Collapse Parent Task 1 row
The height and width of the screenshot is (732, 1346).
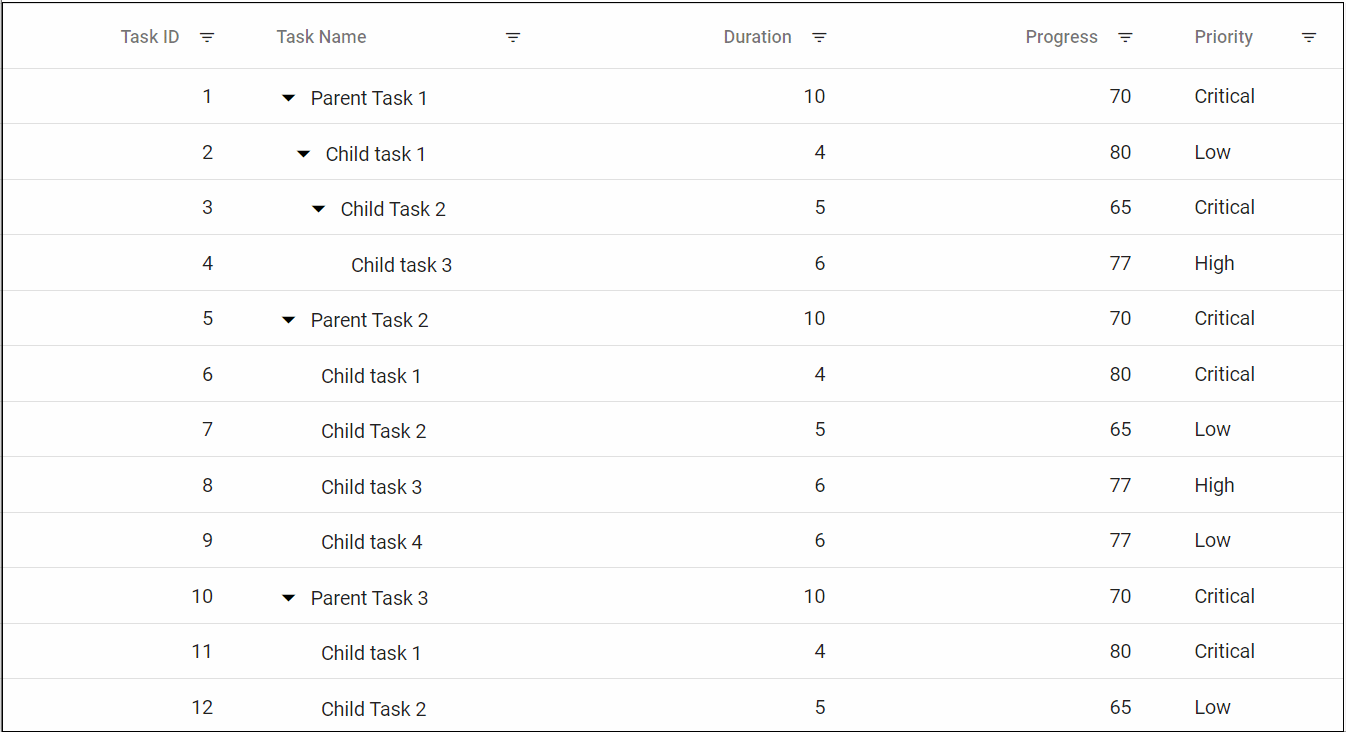(x=288, y=98)
